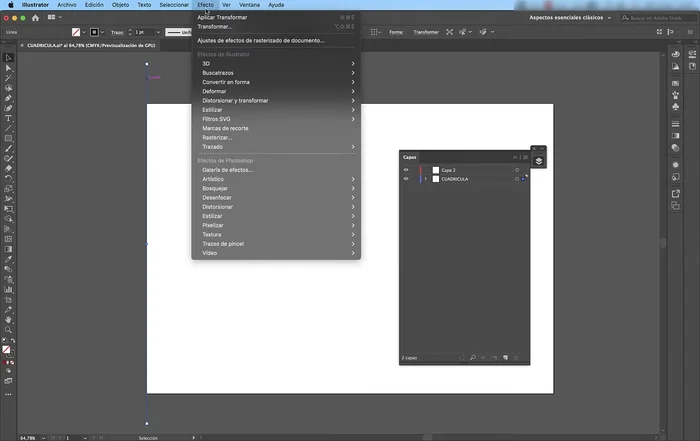Open the fill color dropdown in control bar
The width and height of the screenshot is (700, 441).
(84, 32)
